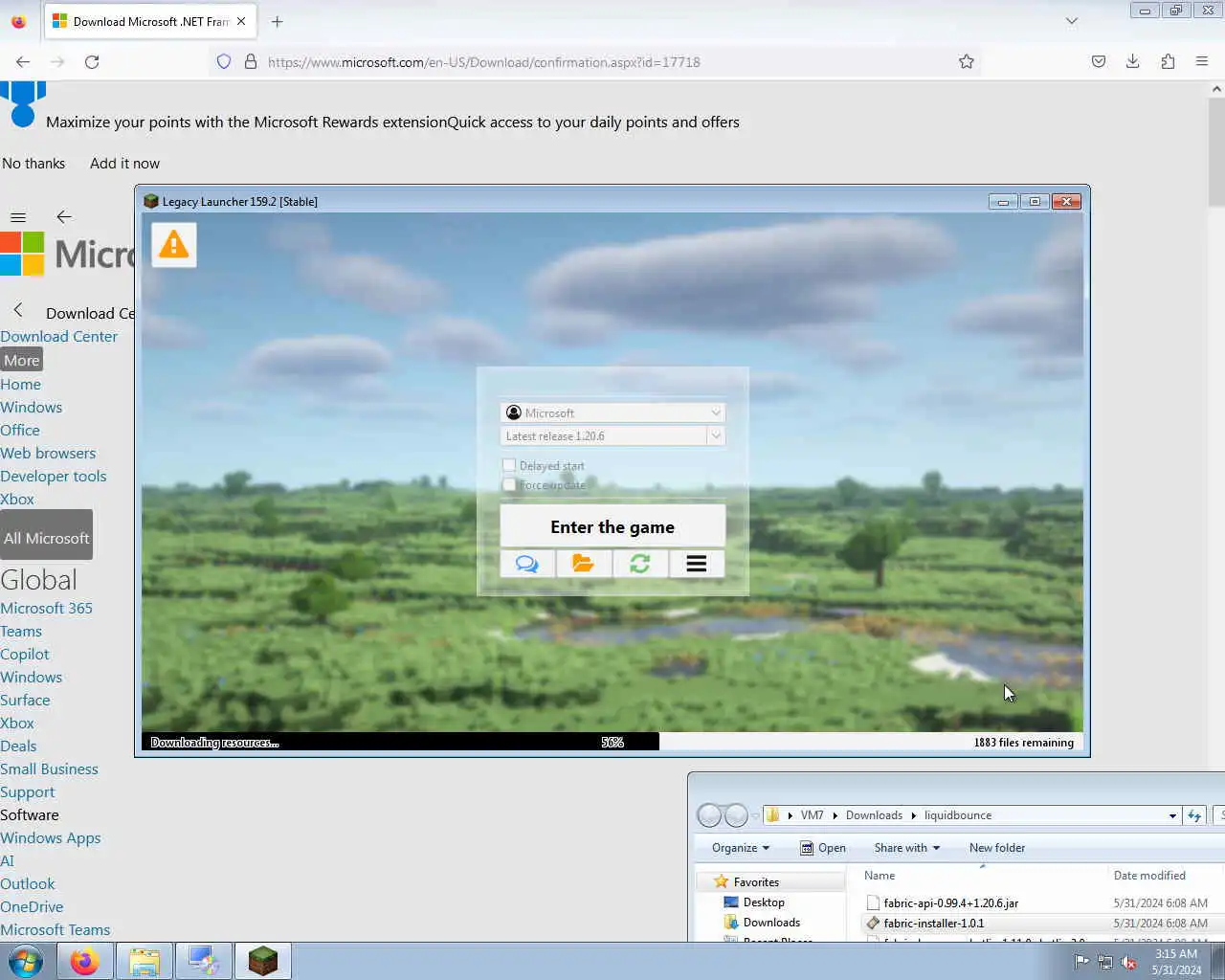Click the Explorer back navigation button
This screenshot has height=980, width=1225.
(709, 815)
